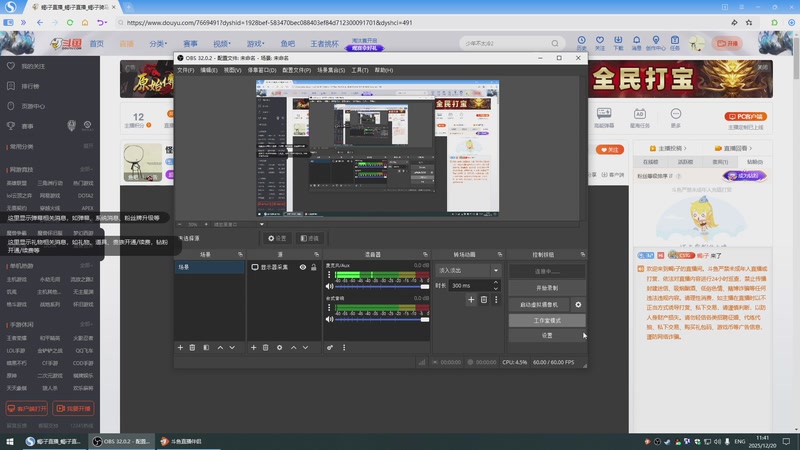Toggle visibility eye of display capture source
Viewport: 800px width, 450px height.
tap(302, 268)
